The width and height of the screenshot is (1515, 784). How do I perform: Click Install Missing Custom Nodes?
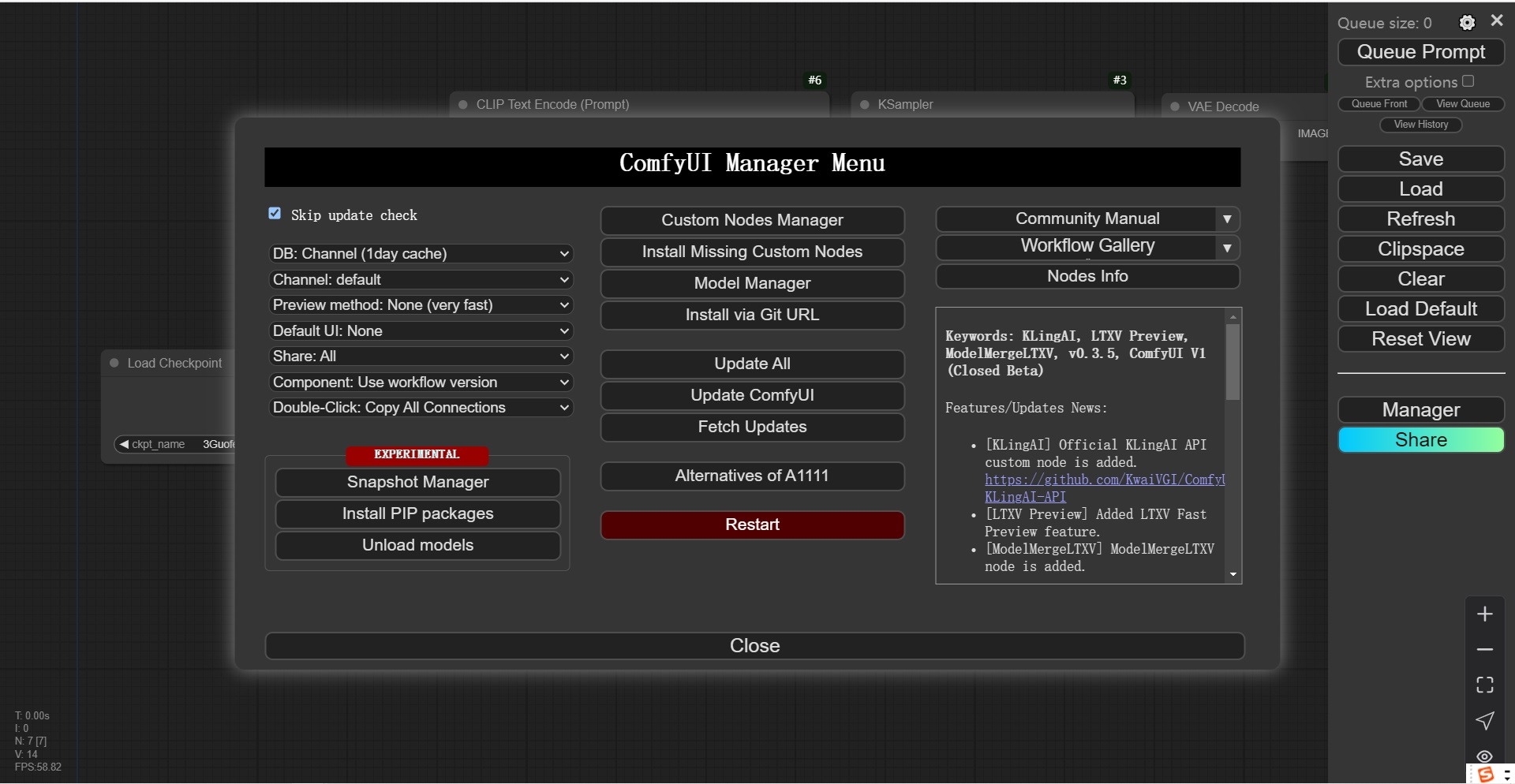click(x=752, y=252)
